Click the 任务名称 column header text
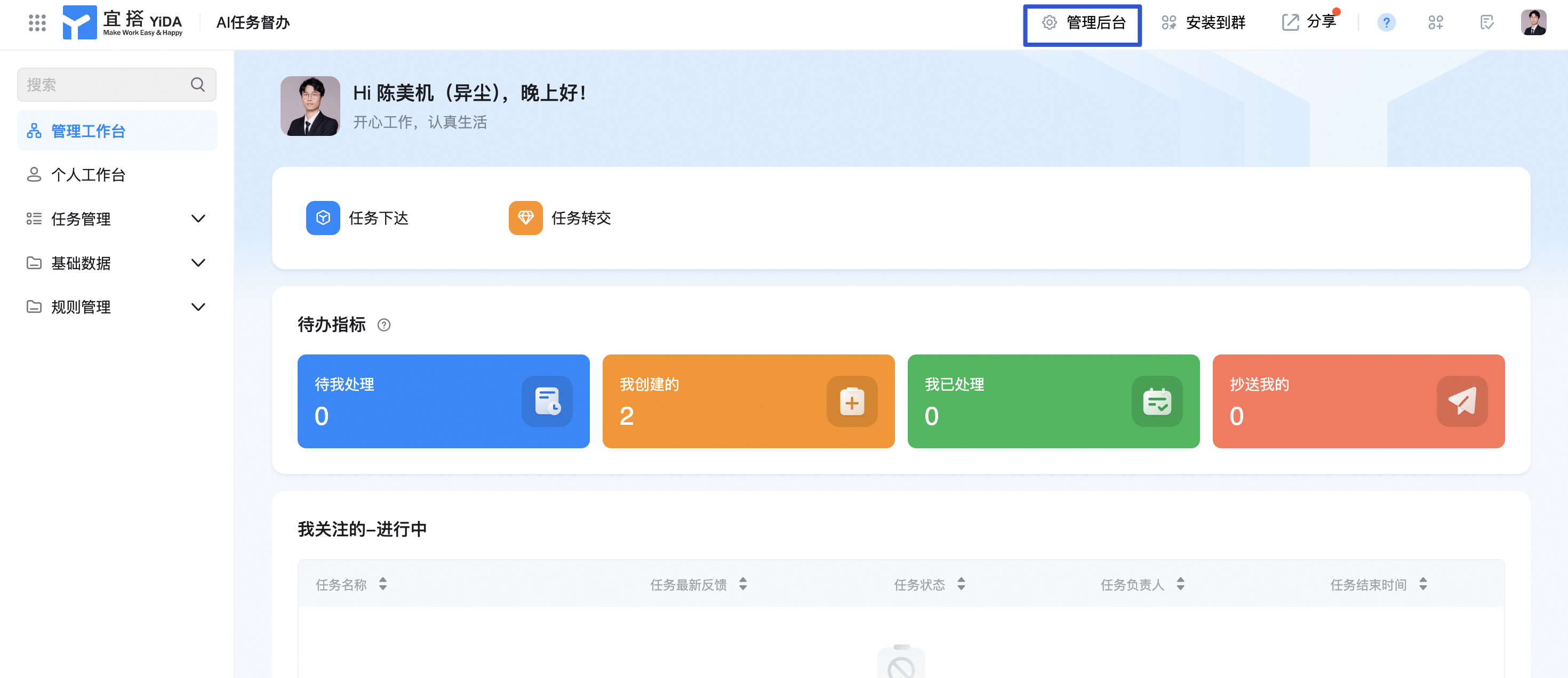This screenshot has width=1568, height=678. click(341, 584)
